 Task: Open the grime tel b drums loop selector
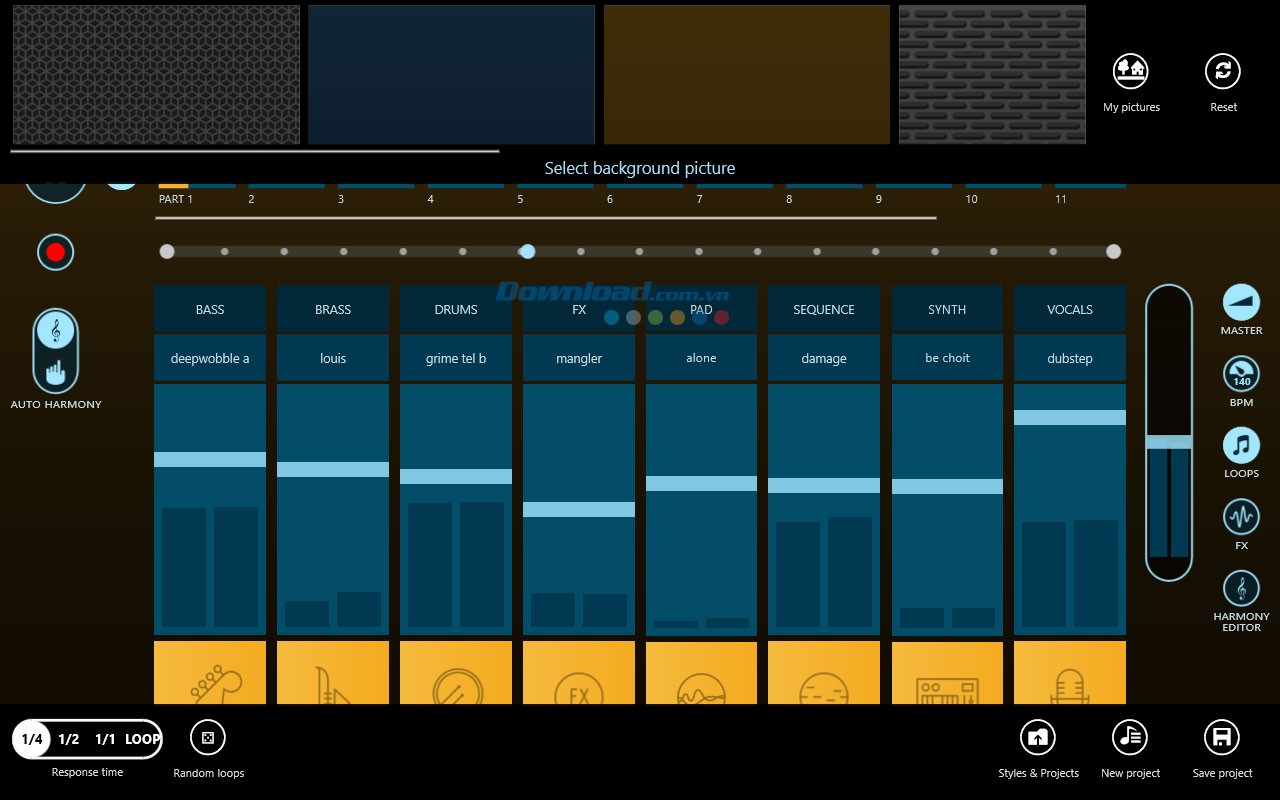coord(456,358)
